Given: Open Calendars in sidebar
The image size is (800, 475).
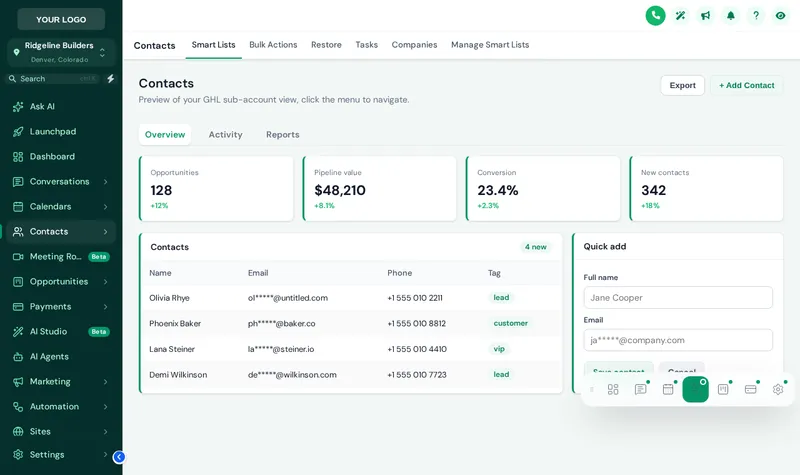Looking at the screenshot, I should pyautogui.click(x=60, y=206).
